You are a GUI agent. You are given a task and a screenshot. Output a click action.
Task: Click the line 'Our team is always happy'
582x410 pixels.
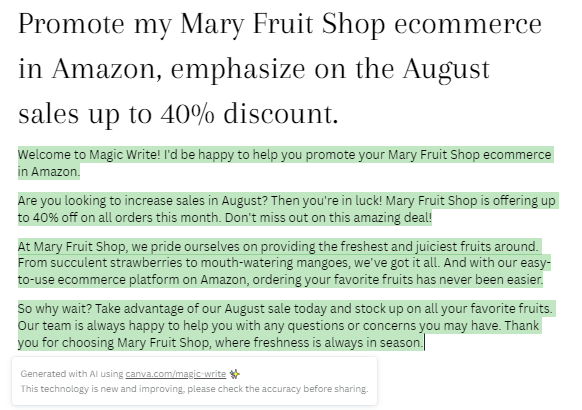click(278, 326)
